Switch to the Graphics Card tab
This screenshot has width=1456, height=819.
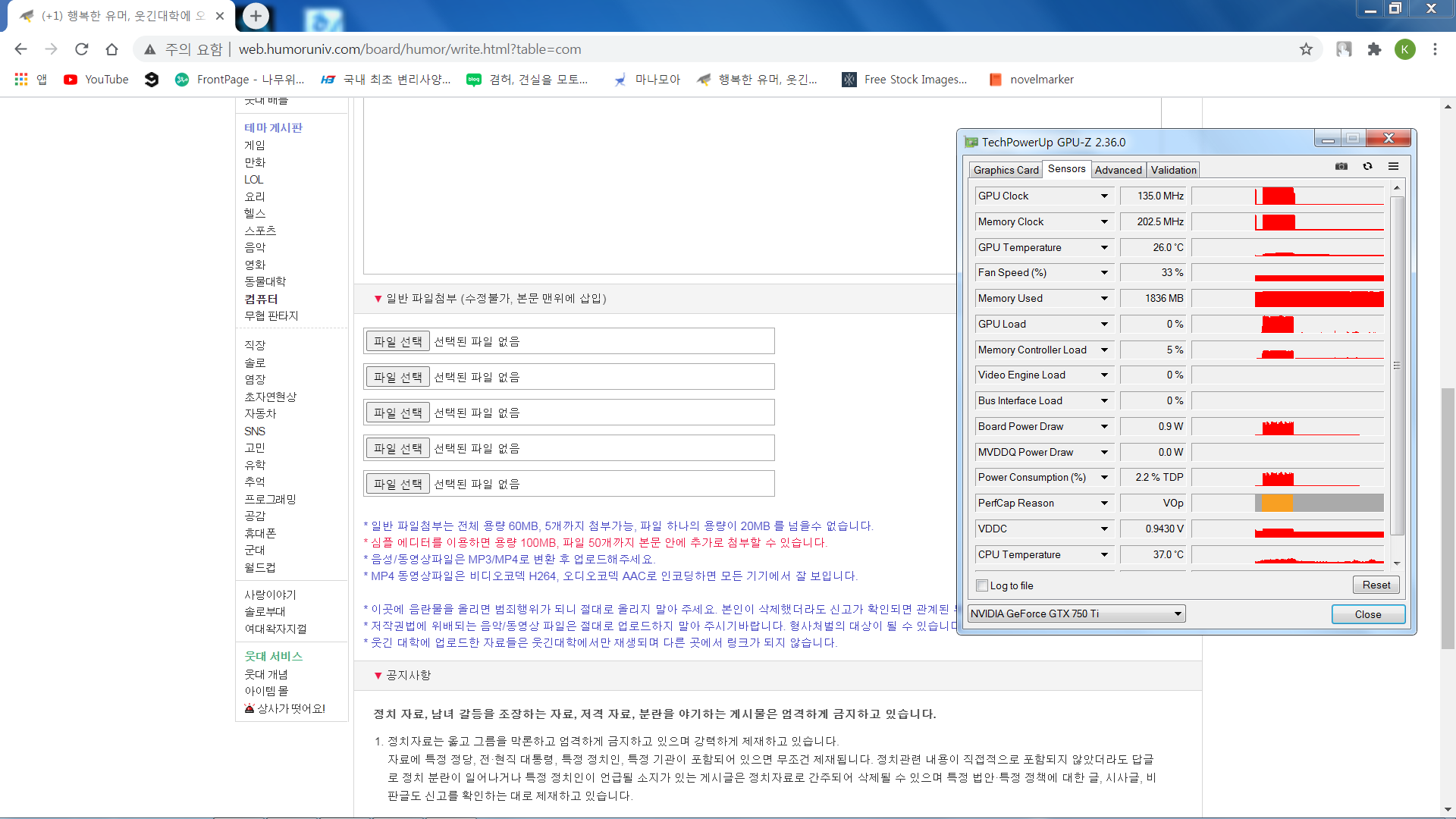tap(1006, 170)
